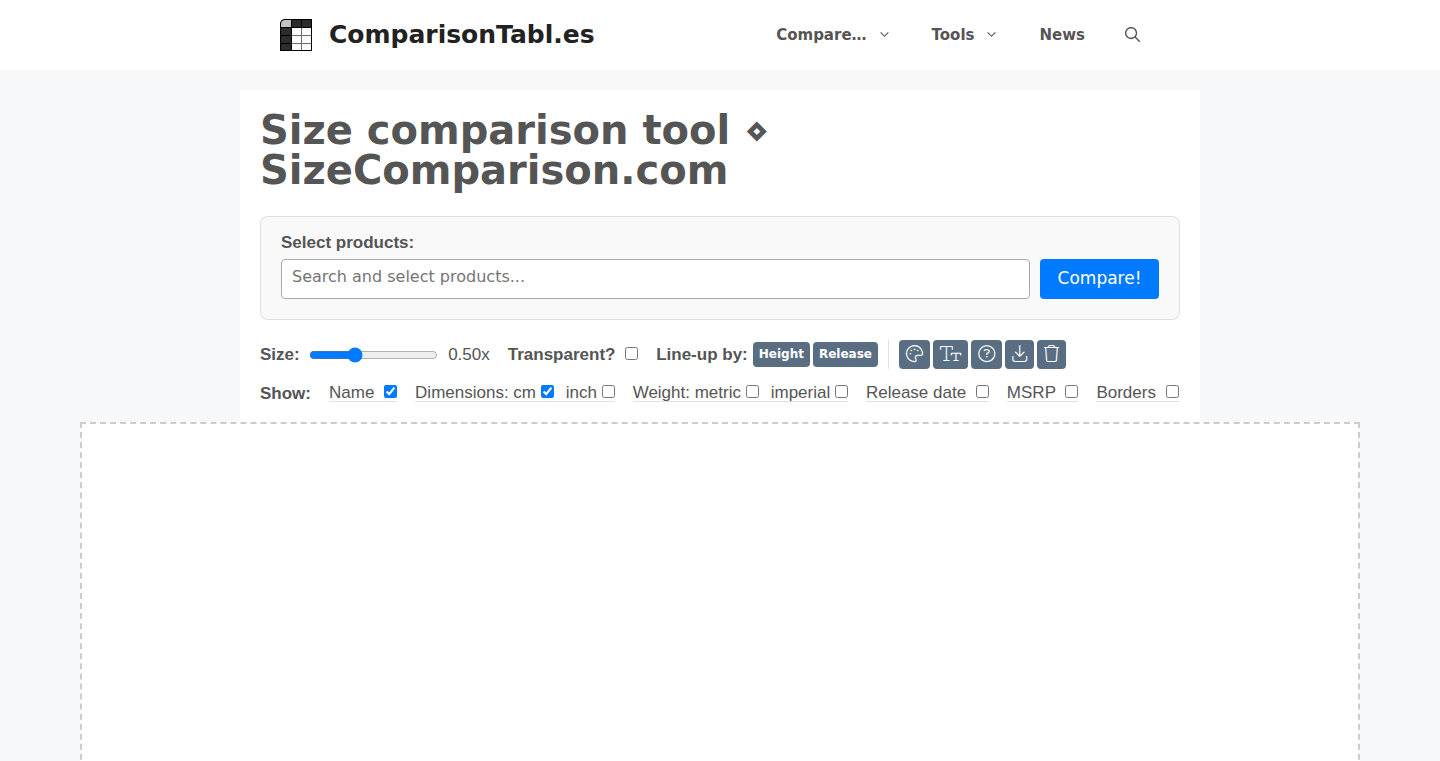Line up products by Release
The width and height of the screenshot is (1440, 761).
(845, 354)
